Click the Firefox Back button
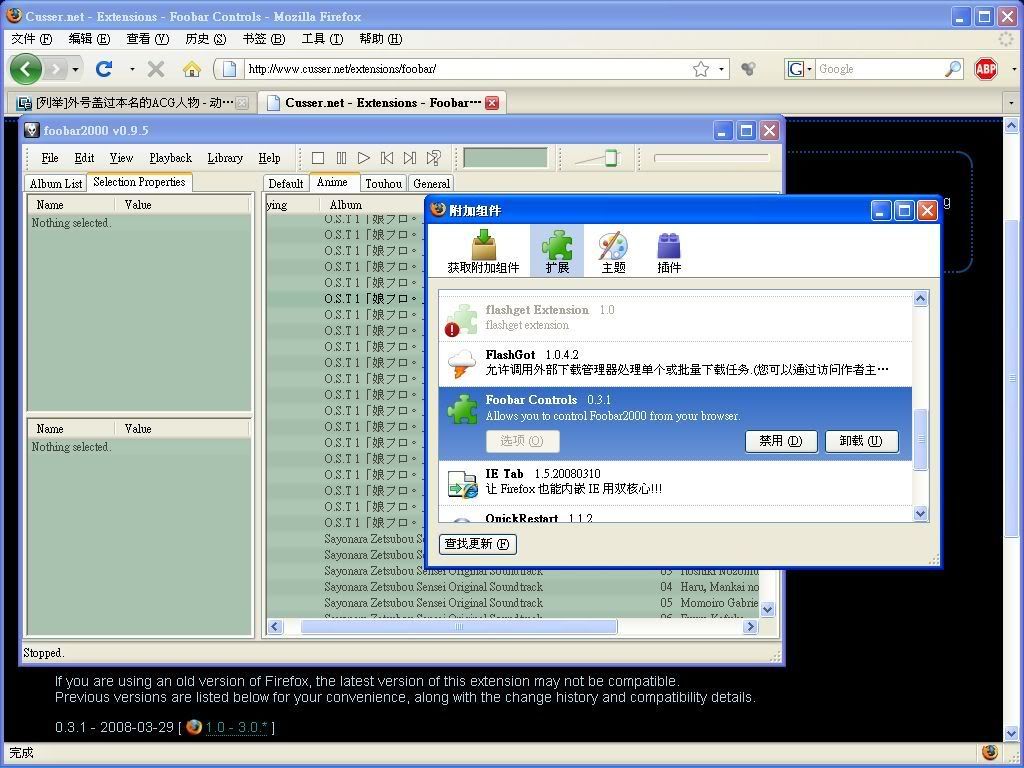This screenshot has height=768, width=1024. coord(26,69)
